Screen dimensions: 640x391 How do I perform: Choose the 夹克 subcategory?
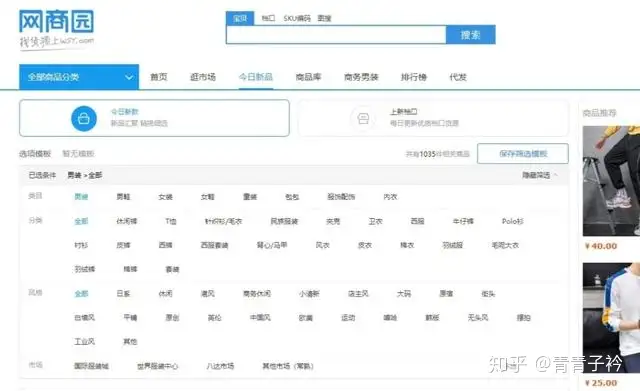point(333,221)
